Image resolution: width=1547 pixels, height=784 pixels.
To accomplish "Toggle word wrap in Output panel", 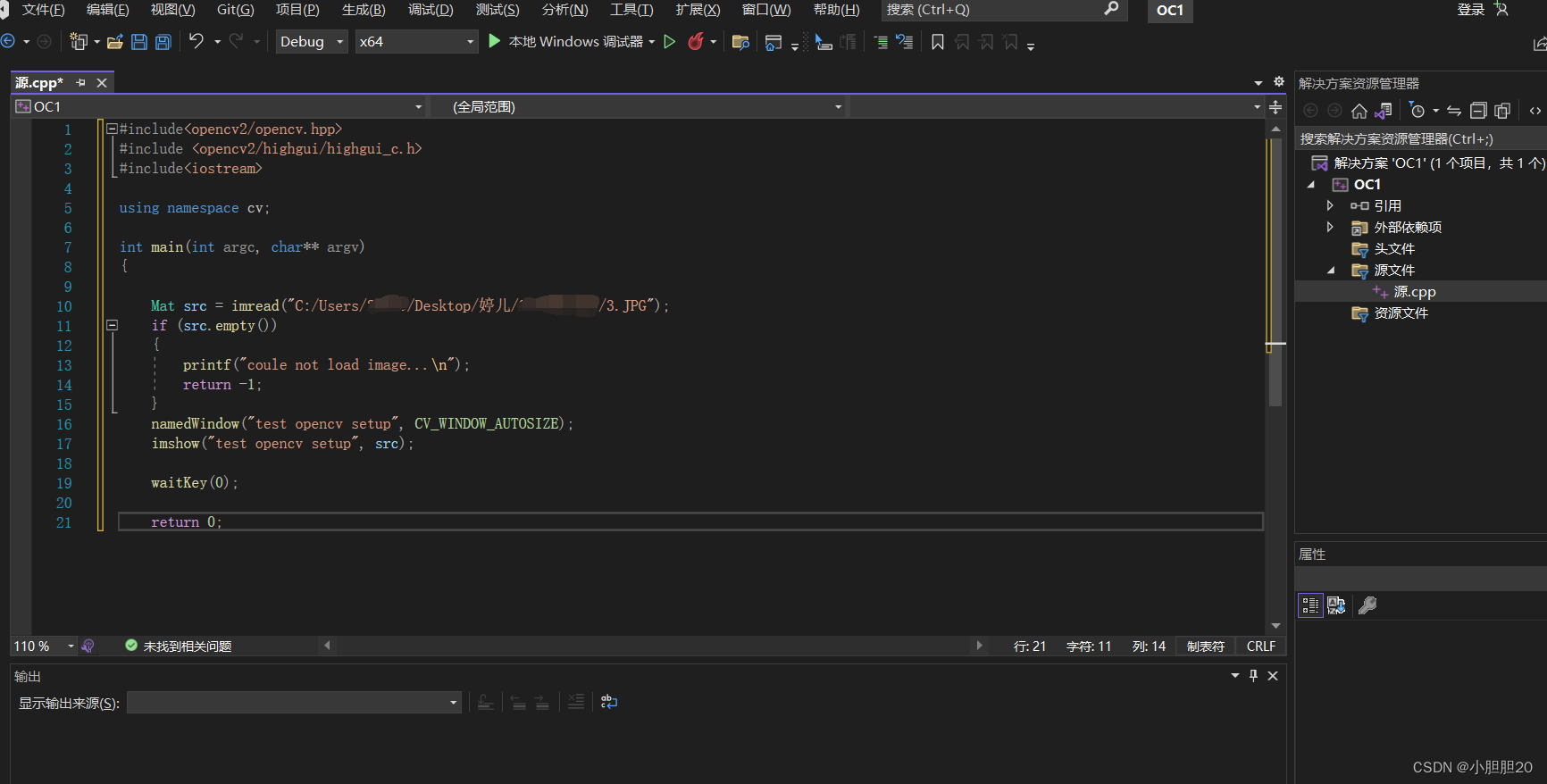I will click(x=609, y=703).
